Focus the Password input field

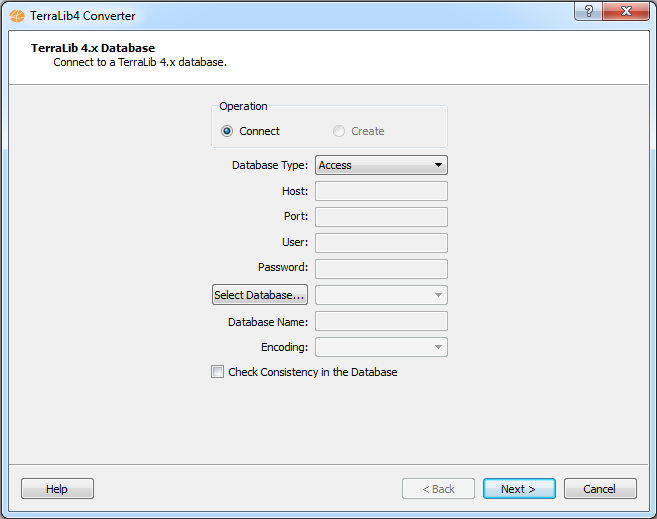381,269
